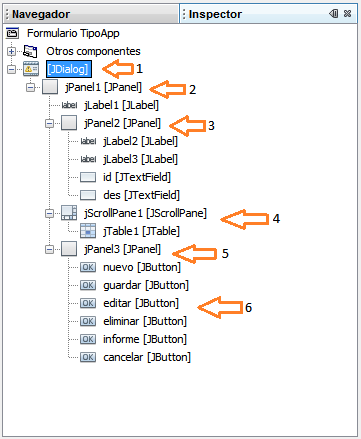Select informe [JButton] in tree

[145, 339]
